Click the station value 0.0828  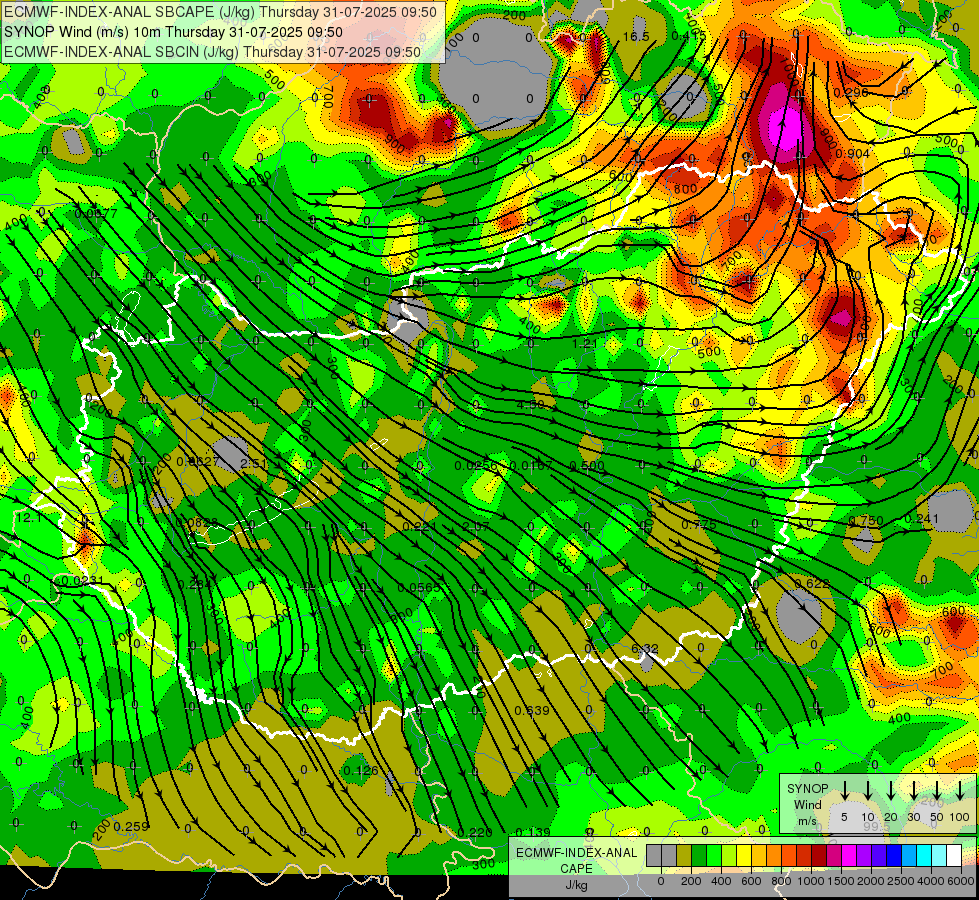tap(197, 522)
